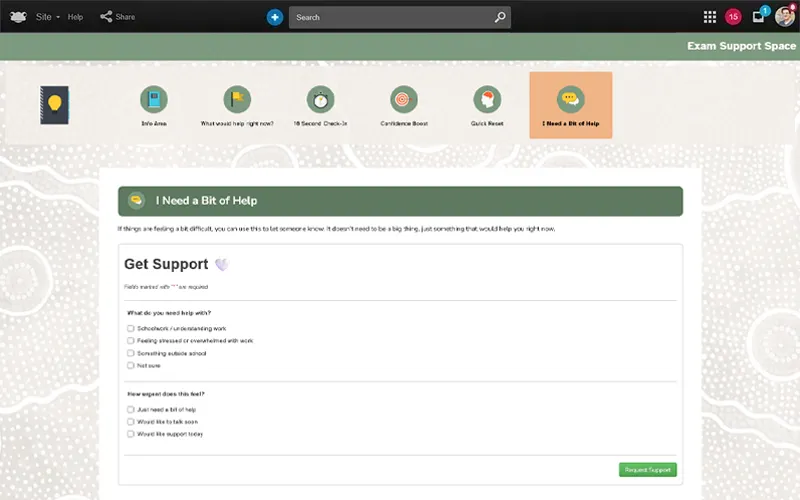Image resolution: width=800 pixels, height=500 pixels.
Task: Open the messages icon in top bar
Action: pyautogui.click(x=759, y=17)
